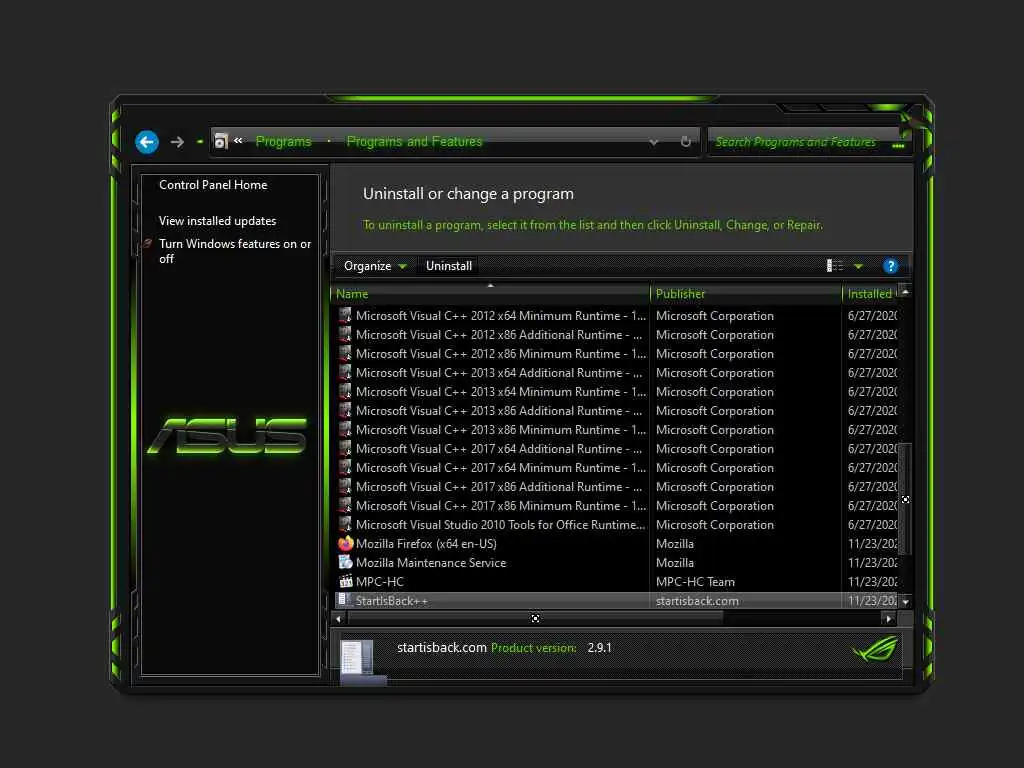Click the forward navigation arrow
Image resolution: width=1024 pixels, height=768 pixels.
(x=177, y=142)
